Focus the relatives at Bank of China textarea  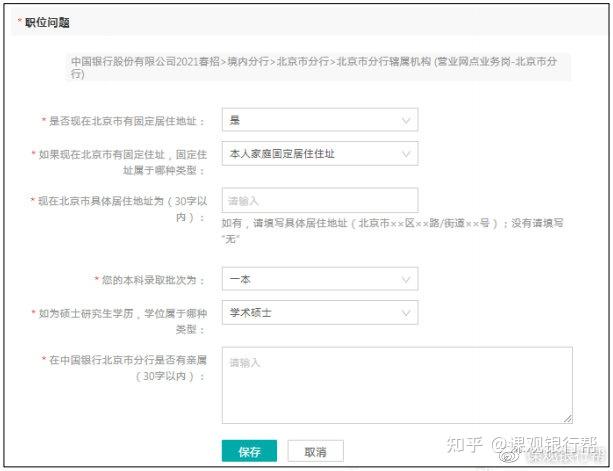tap(397, 385)
